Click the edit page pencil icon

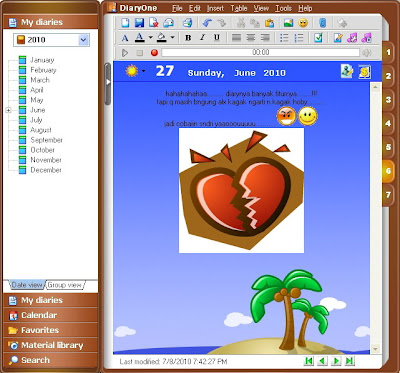338,38
